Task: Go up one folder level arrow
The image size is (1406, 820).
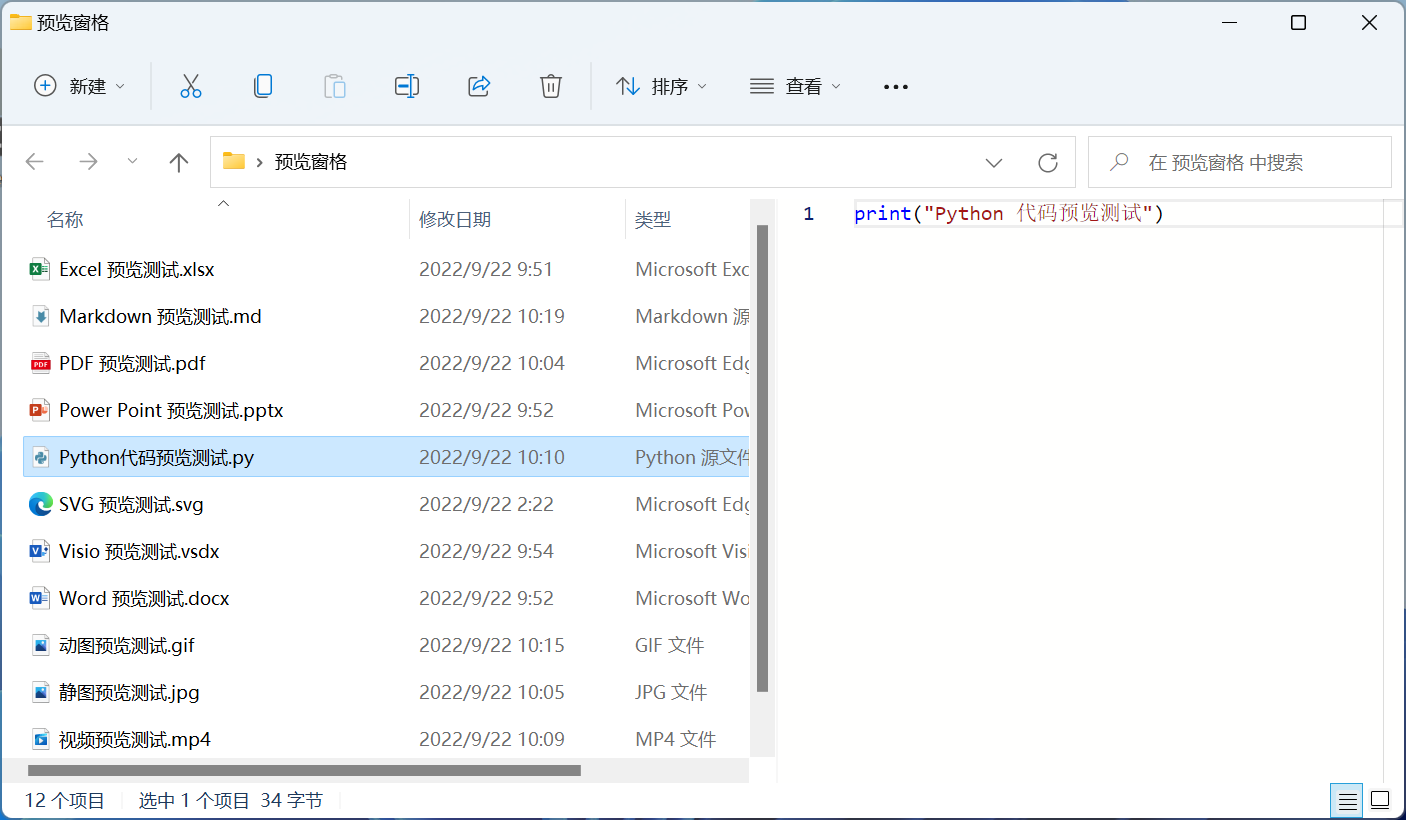Action: [179, 162]
